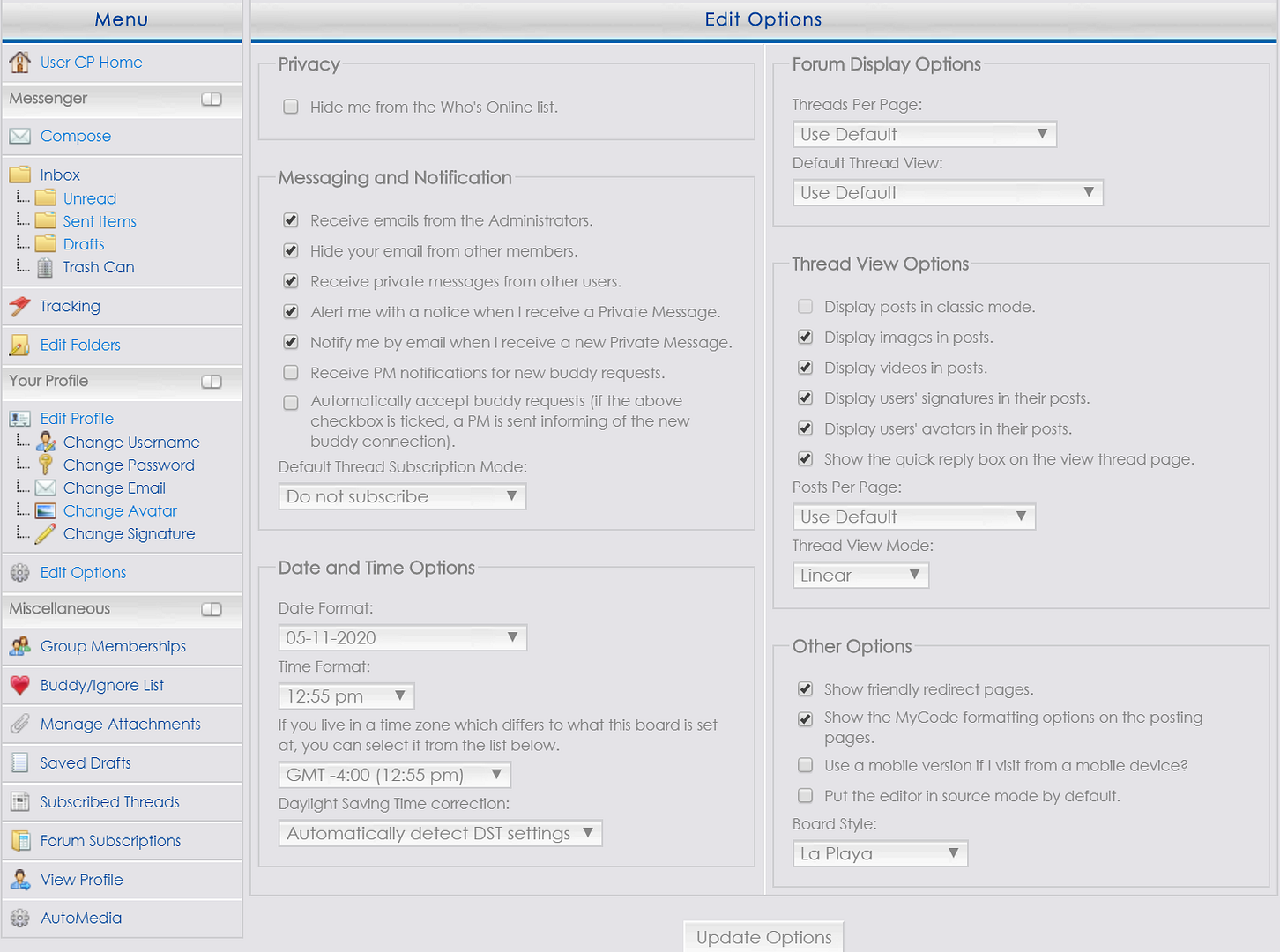Click the Buddy/Ignore List heart icon
This screenshot has height=952, width=1280.
19,685
